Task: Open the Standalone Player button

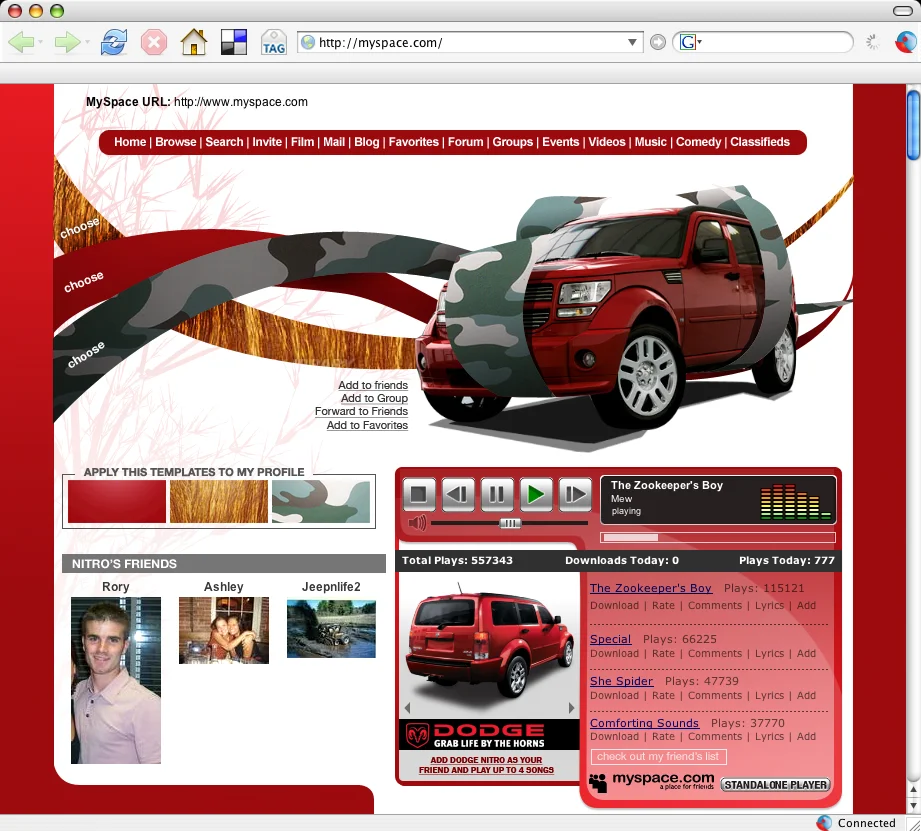Action: point(775,785)
